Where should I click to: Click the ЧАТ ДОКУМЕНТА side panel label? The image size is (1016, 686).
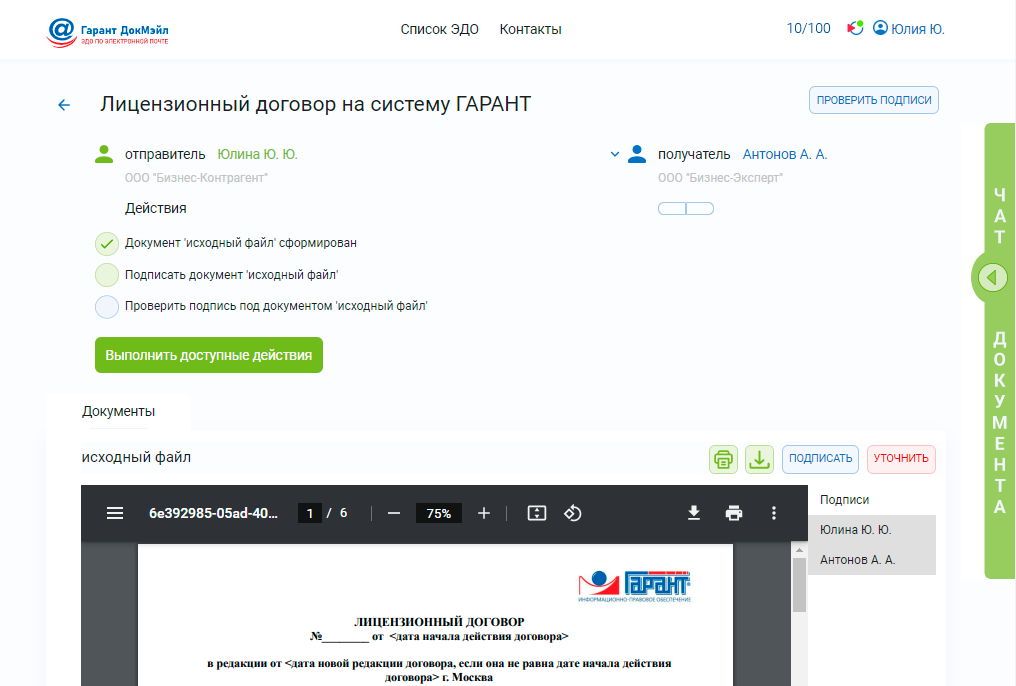(x=999, y=350)
